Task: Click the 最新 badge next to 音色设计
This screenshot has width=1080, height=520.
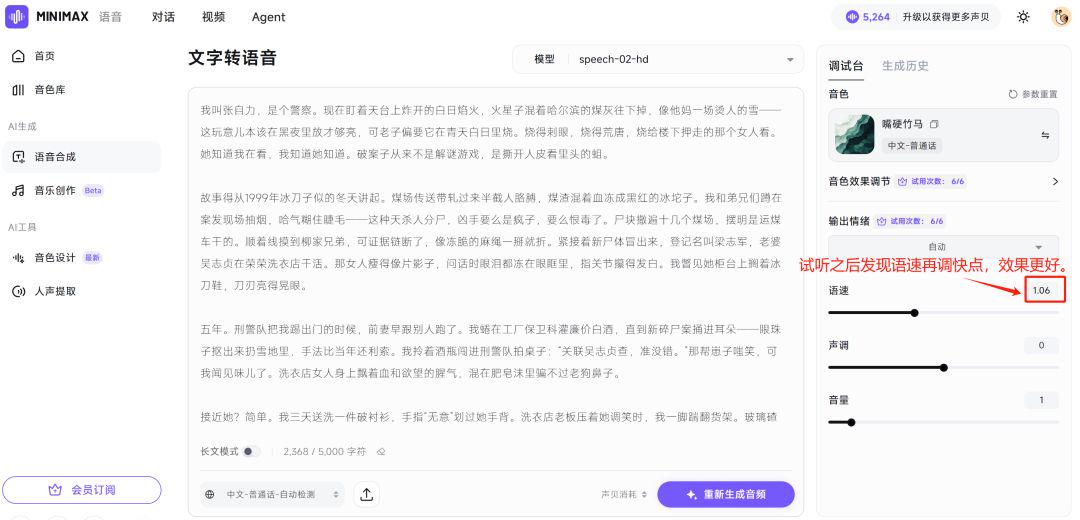Action: 92,258
